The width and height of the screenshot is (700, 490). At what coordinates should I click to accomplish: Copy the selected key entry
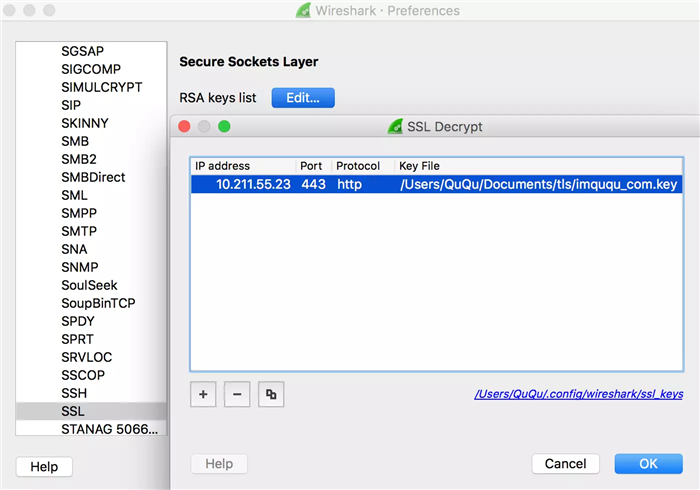271,394
